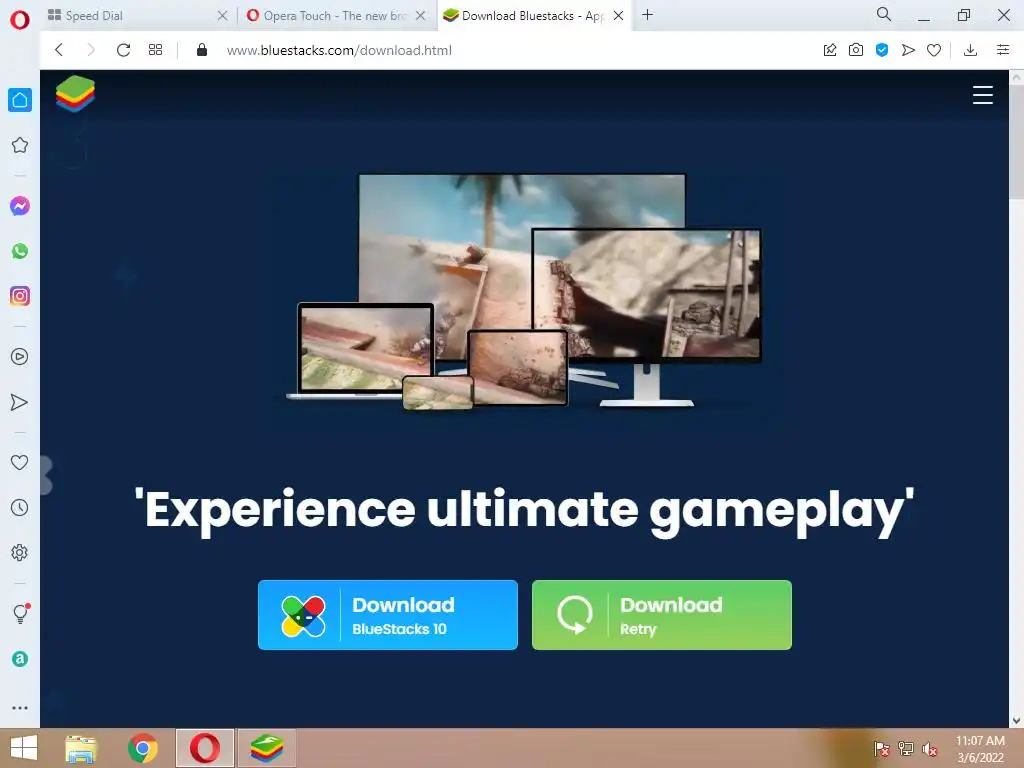Reload the current page
The width and height of the screenshot is (1024, 768).
point(123,50)
